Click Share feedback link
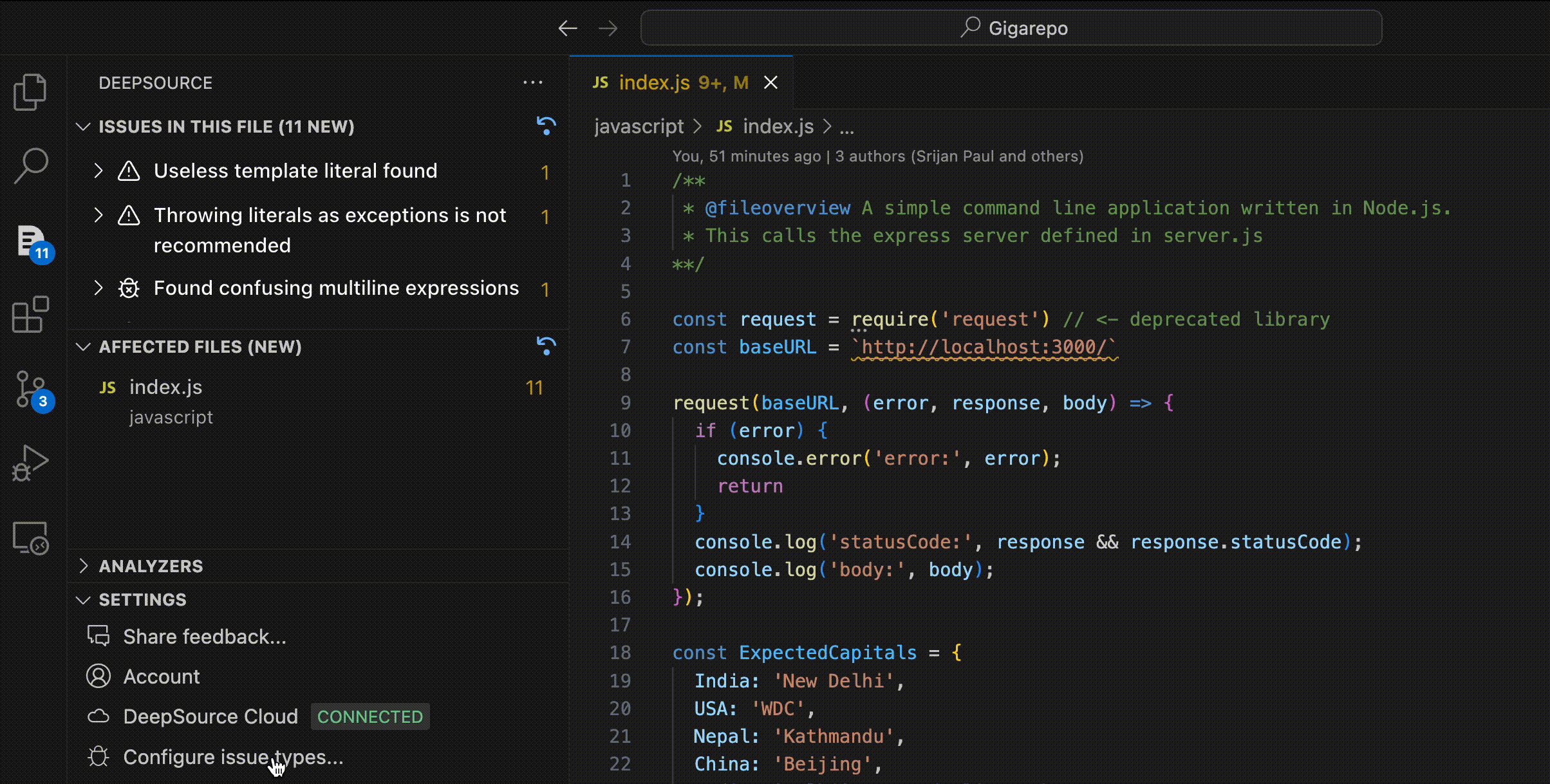Screen dimensions: 1550x784 click(x=205, y=637)
